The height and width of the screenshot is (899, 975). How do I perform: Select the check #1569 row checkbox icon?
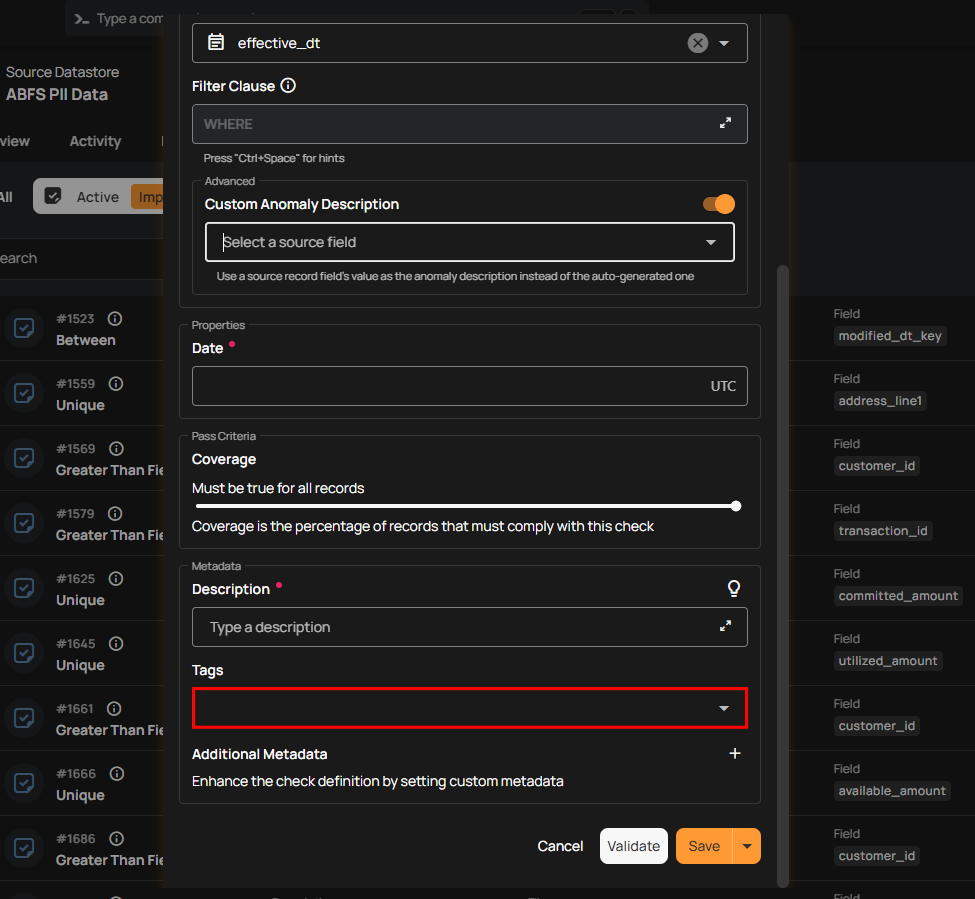pyautogui.click(x=24, y=458)
